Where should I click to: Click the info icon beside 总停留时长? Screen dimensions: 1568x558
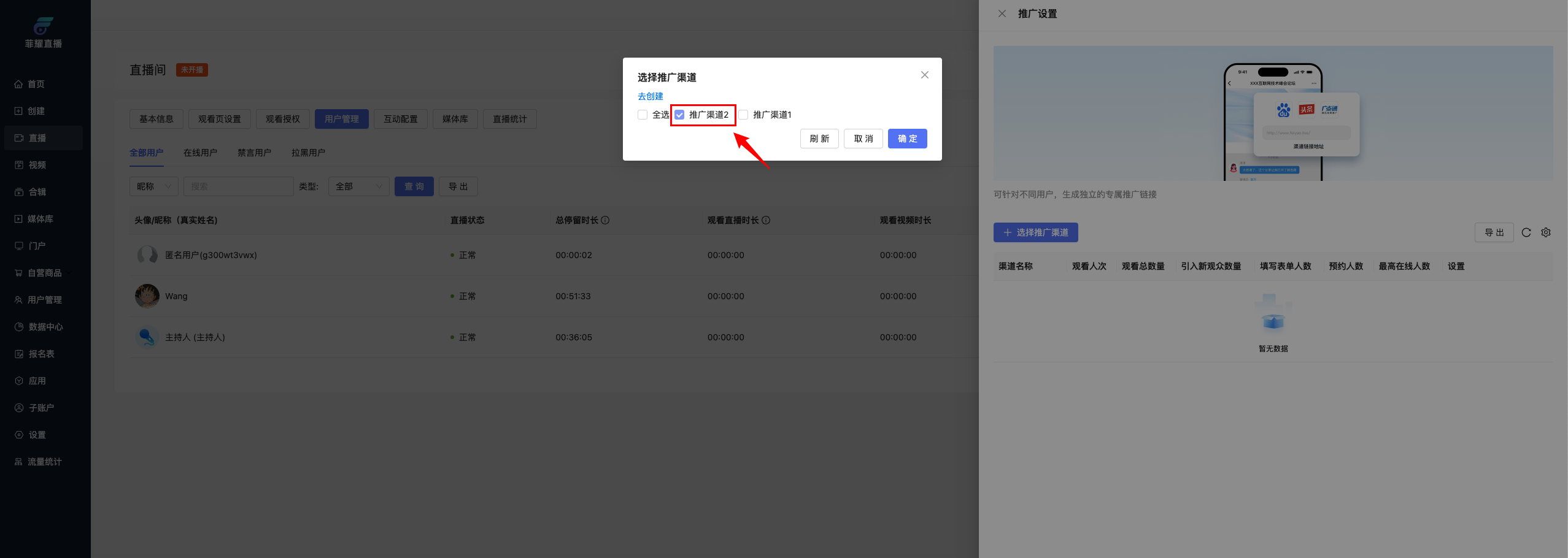(605, 220)
